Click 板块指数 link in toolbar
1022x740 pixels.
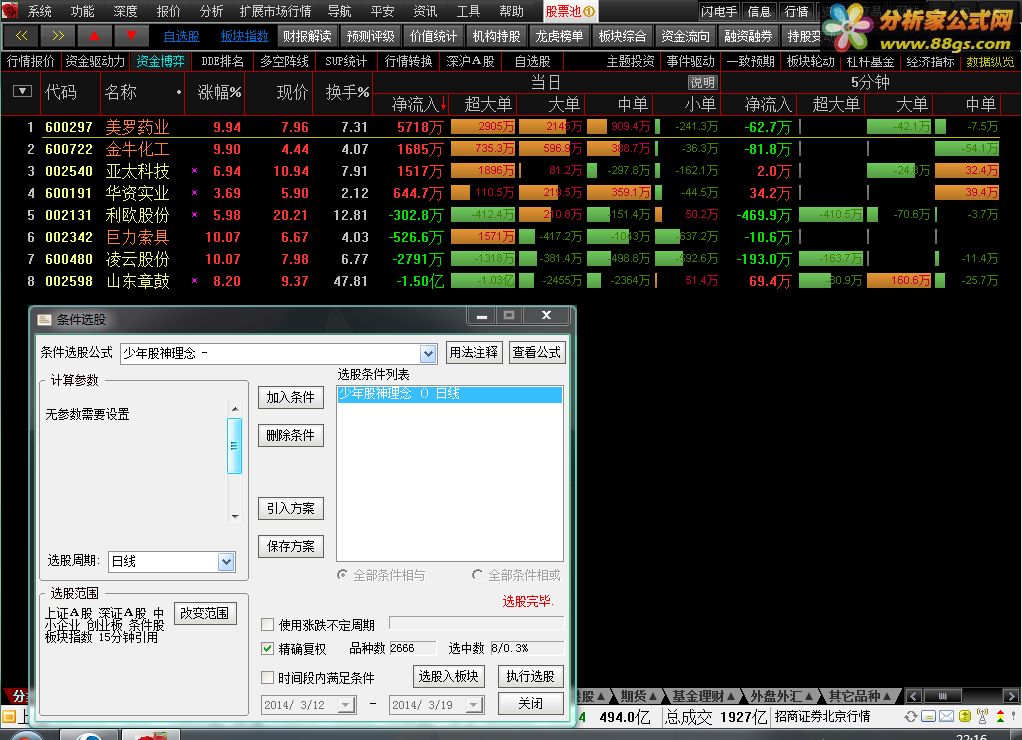[x=244, y=37]
